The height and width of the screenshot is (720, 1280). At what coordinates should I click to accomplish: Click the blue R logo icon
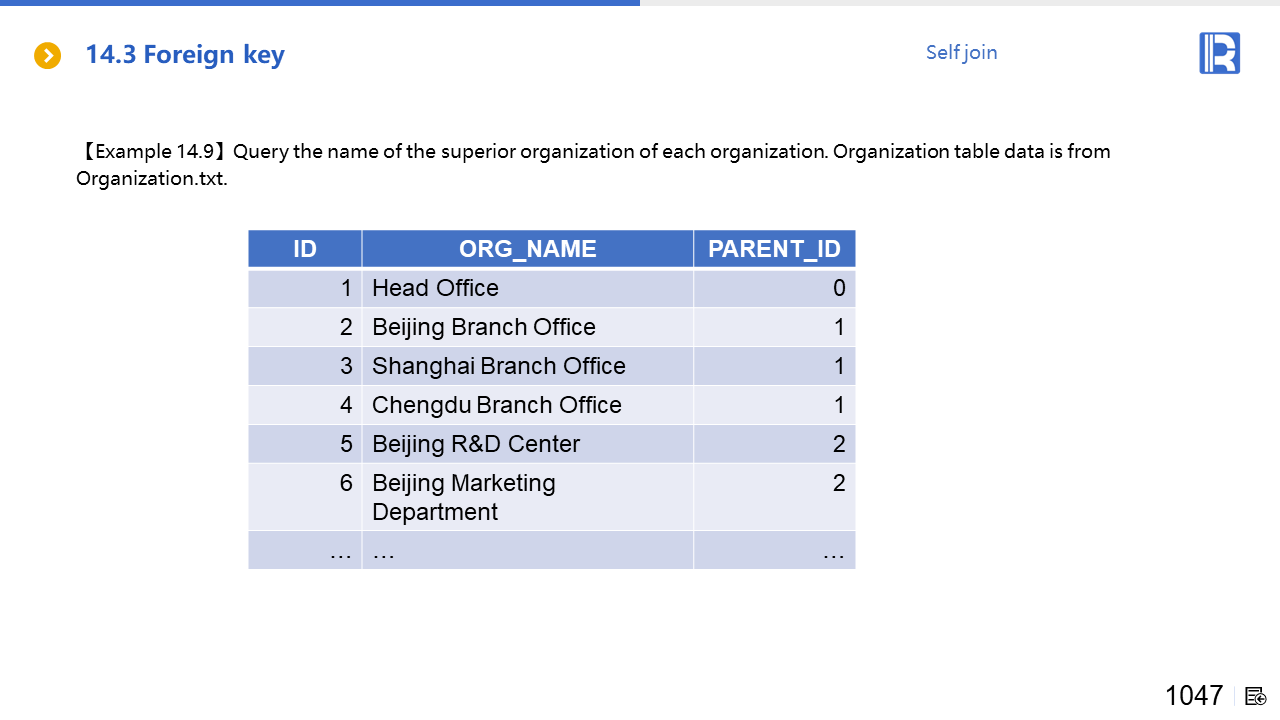(x=1219, y=53)
